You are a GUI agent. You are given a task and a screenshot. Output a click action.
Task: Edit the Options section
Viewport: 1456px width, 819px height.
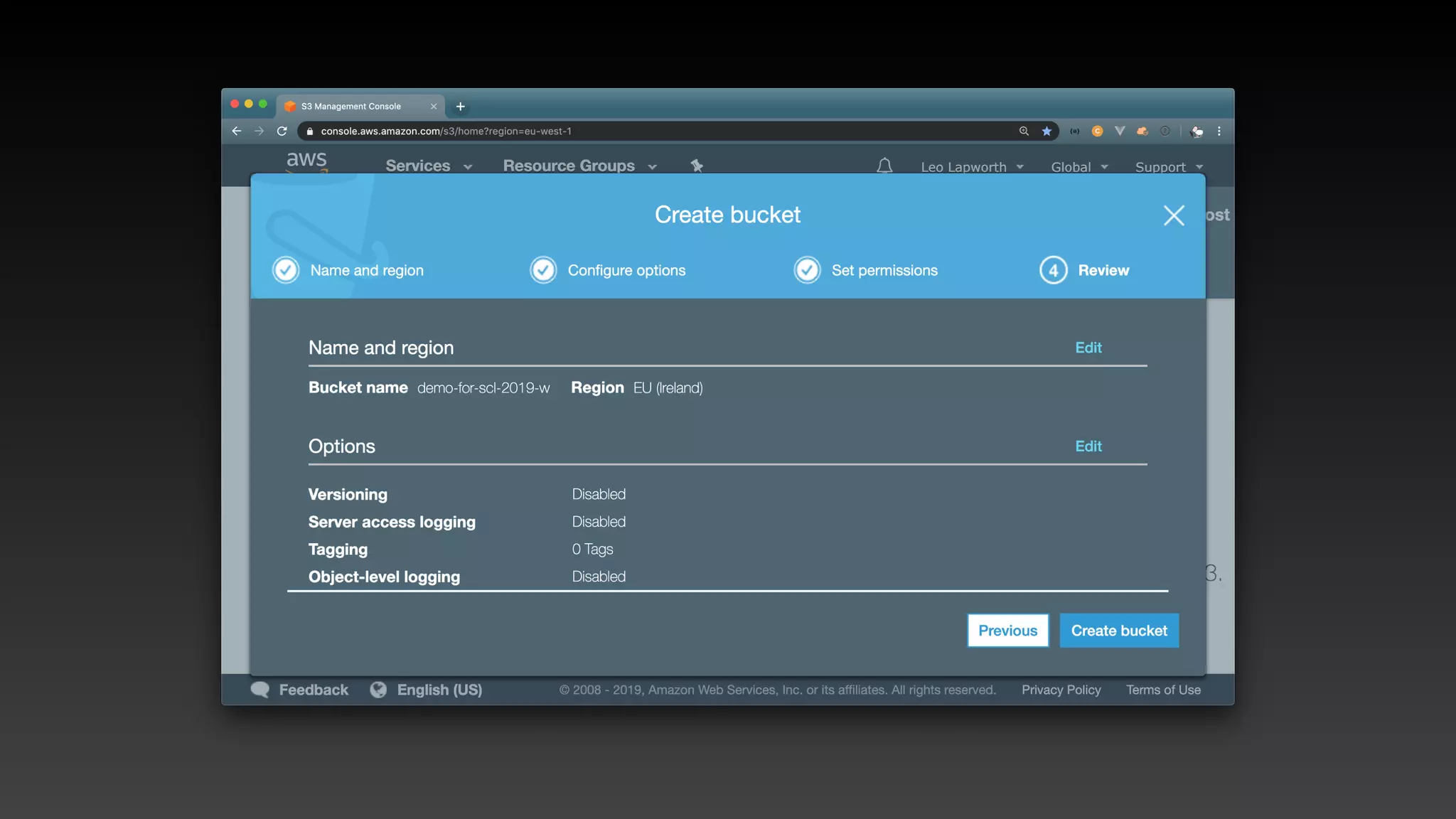coord(1088,446)
